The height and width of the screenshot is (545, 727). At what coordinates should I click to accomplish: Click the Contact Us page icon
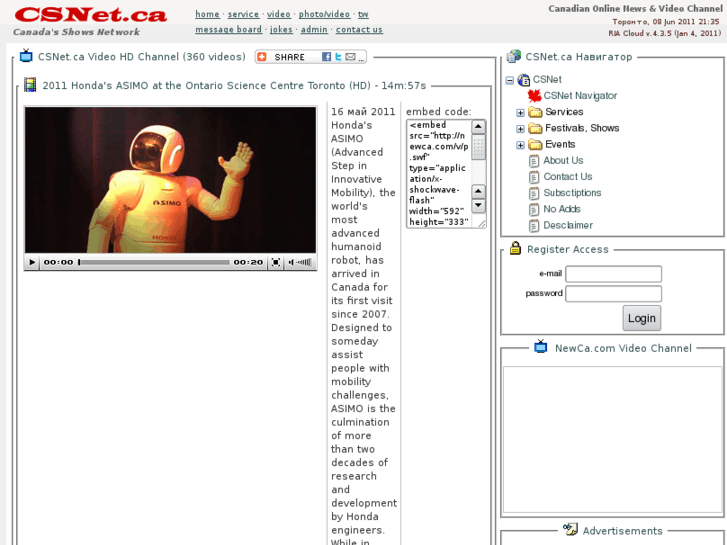(534, 177)
